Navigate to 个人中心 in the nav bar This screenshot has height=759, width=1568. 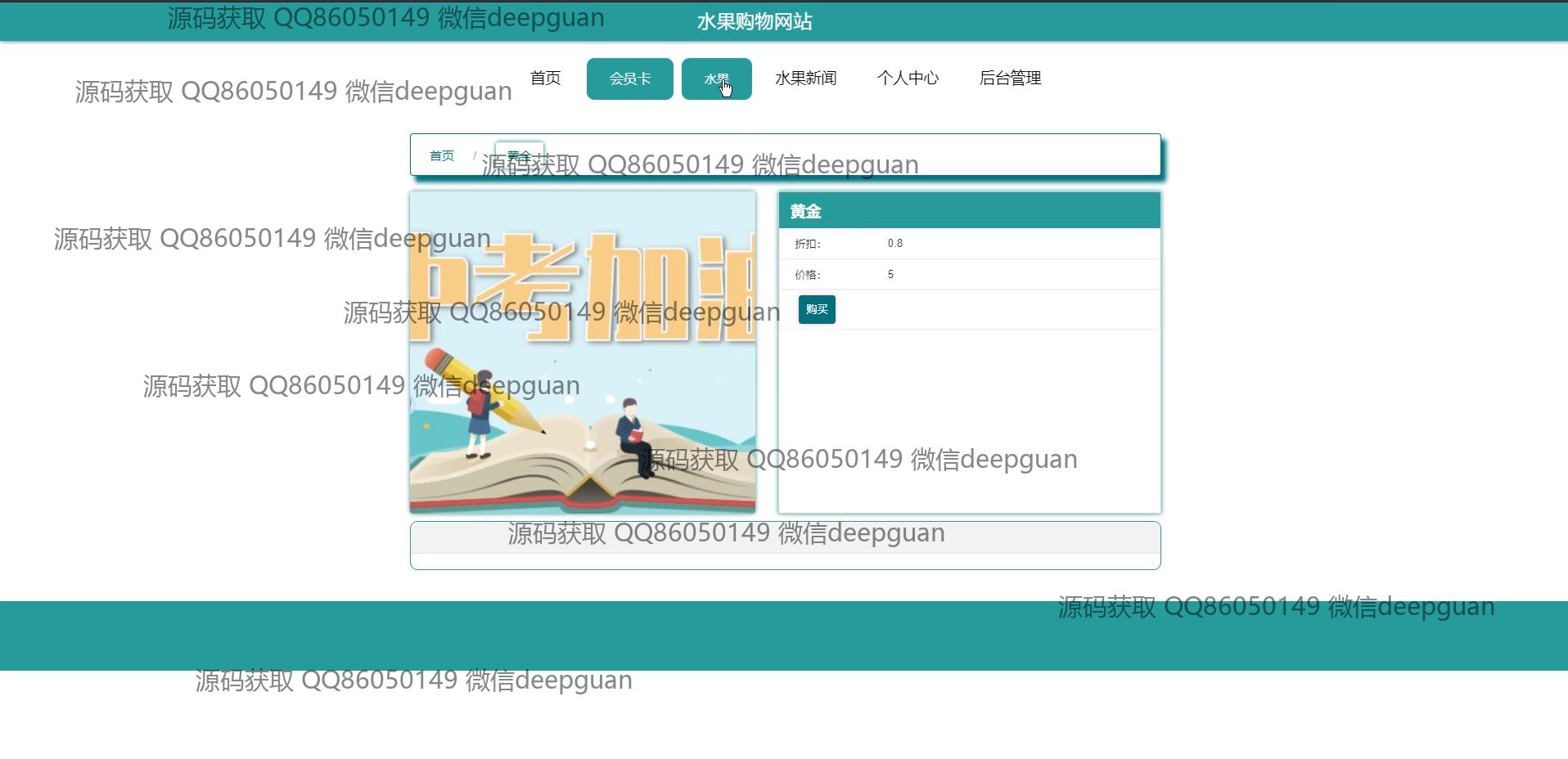click(x=908, y=79)
